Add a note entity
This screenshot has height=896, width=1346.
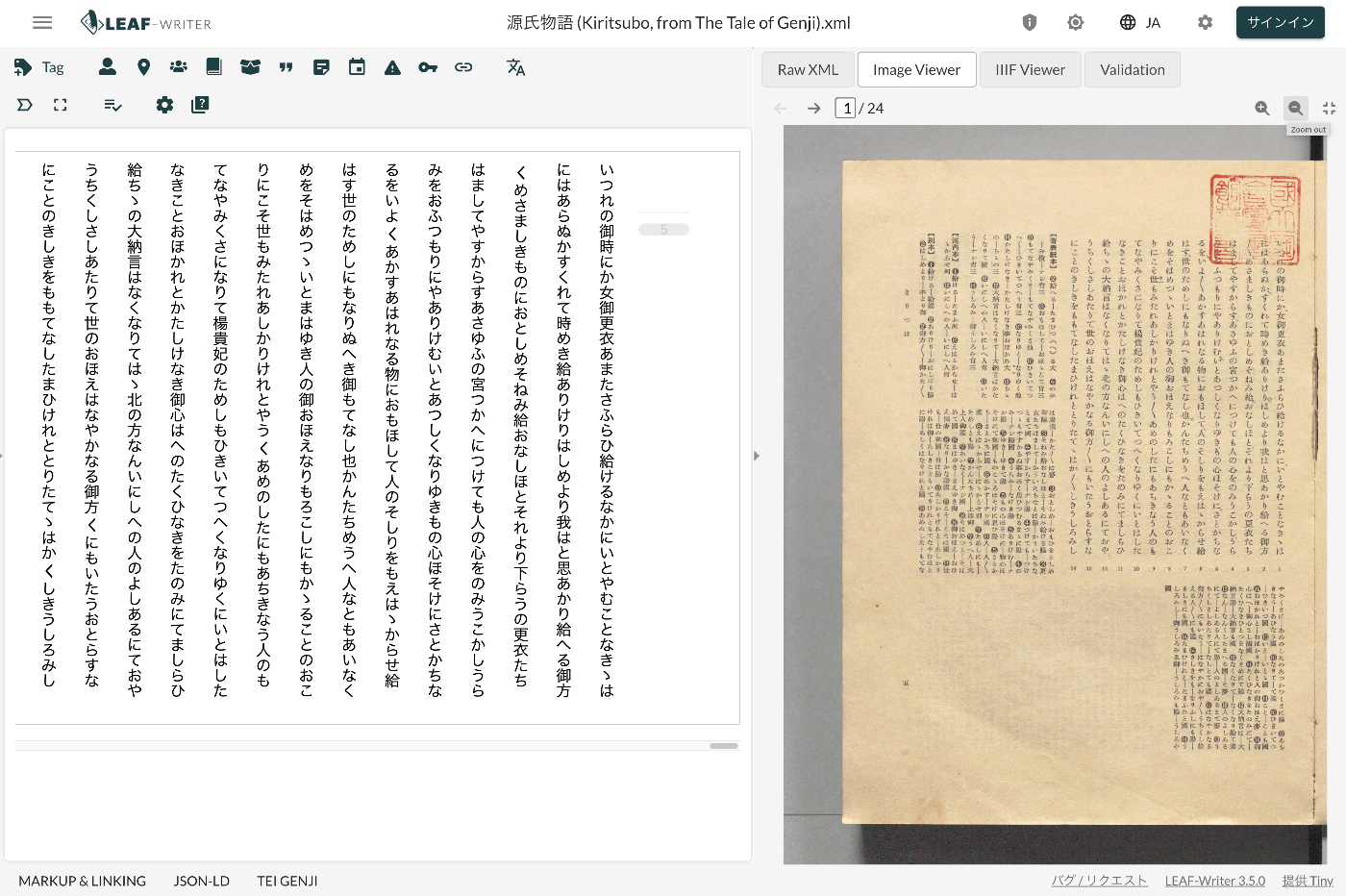(321, 66)
